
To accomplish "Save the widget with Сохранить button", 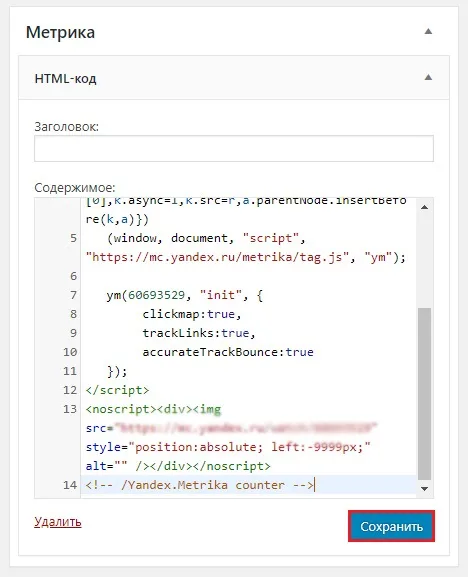I will [391, 526].
